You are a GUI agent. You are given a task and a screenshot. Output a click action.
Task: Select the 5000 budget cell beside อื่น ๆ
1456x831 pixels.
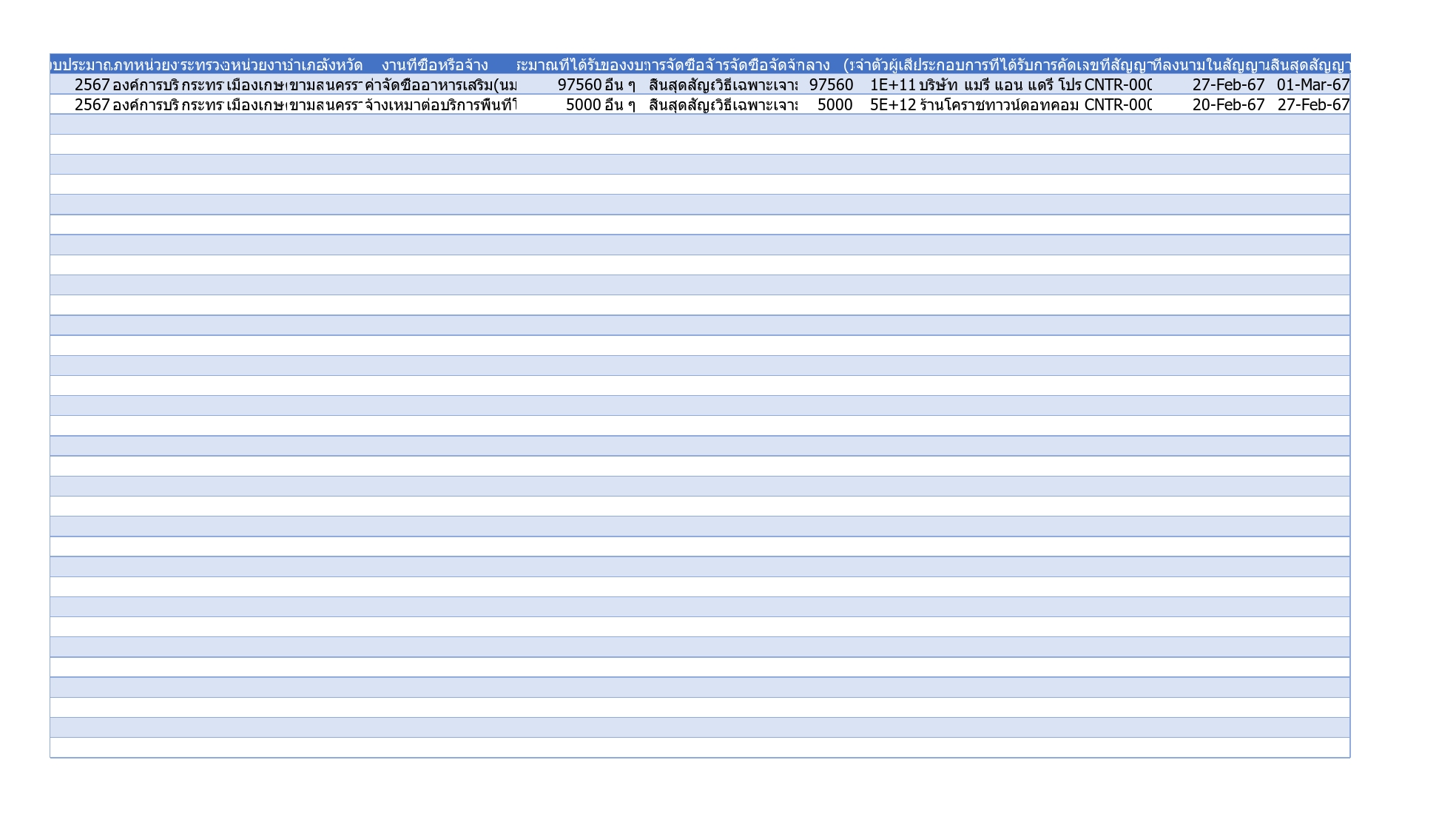(x=583, y=105)
